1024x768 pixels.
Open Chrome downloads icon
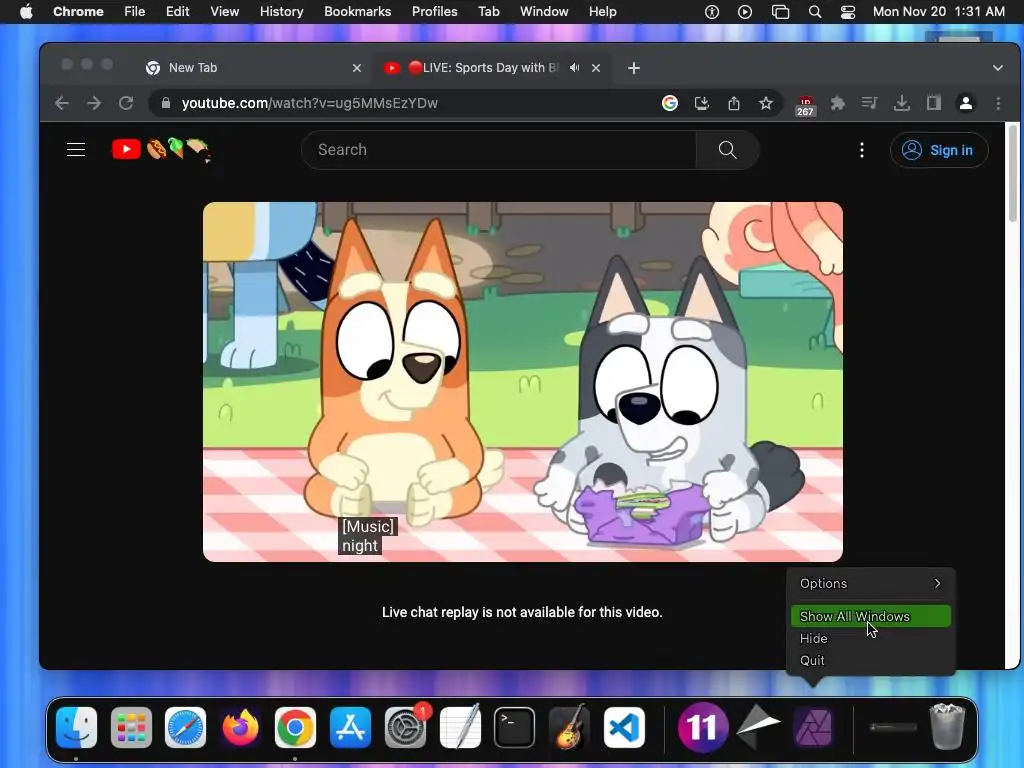(902, 103)
